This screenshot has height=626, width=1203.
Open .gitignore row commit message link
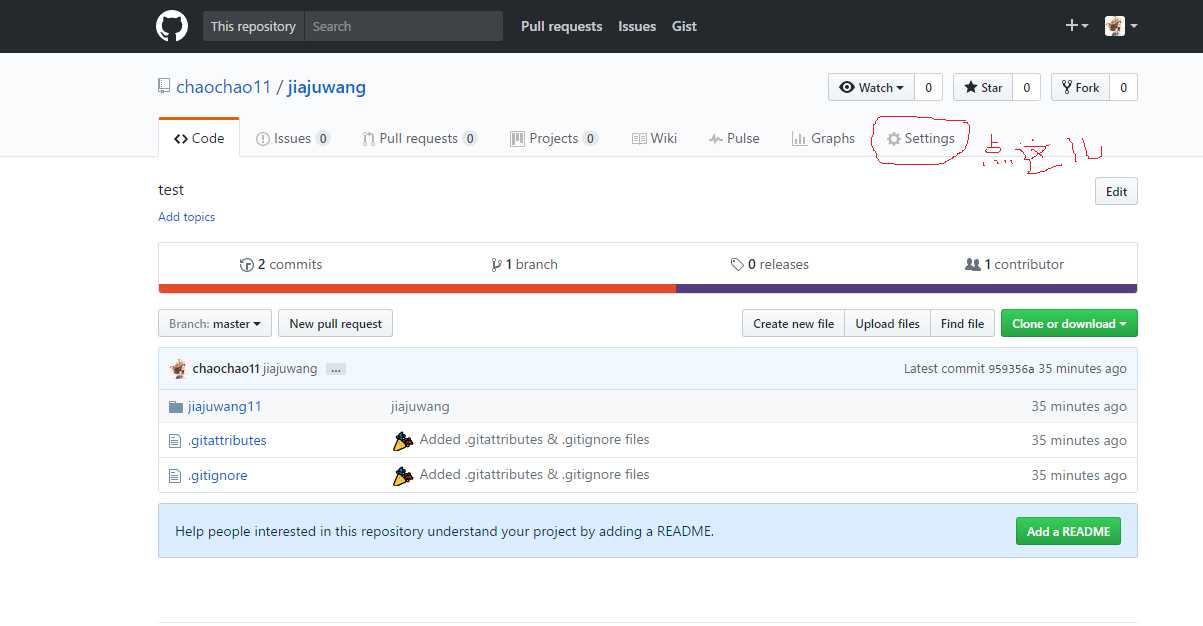pyautogui.click(x=535, y=475)
